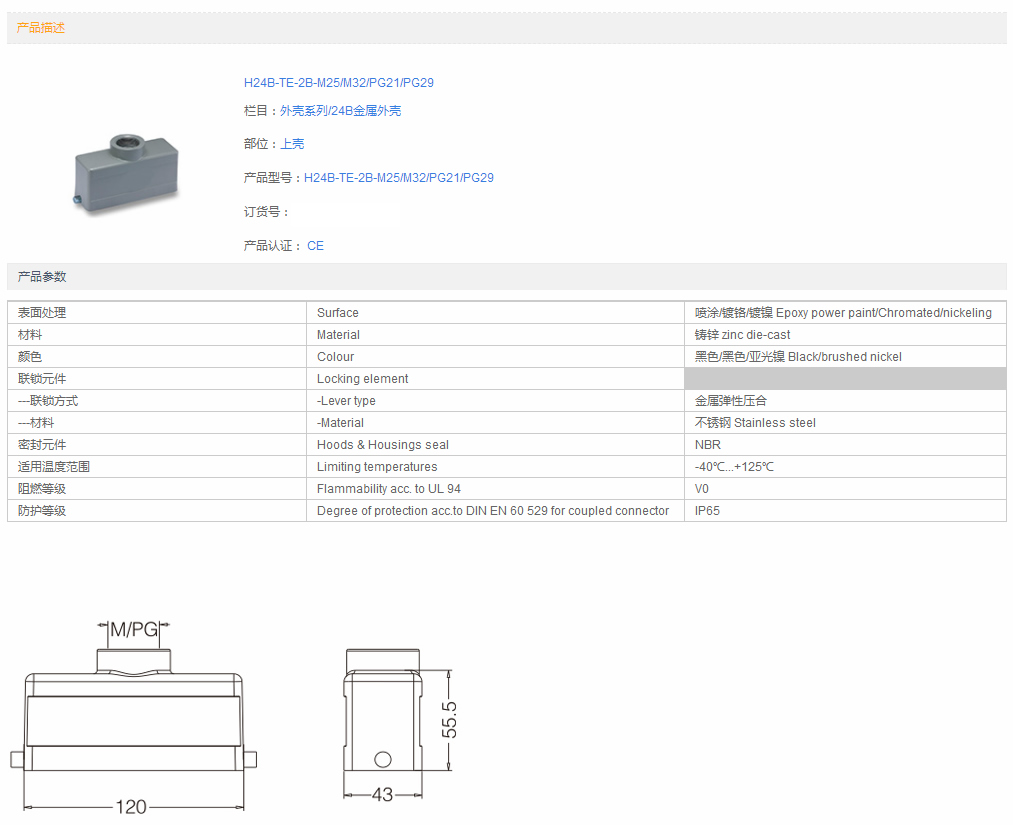Click the M/PG label on the drawing
This screenshot has width=1013, height=825.
[134, 630]
